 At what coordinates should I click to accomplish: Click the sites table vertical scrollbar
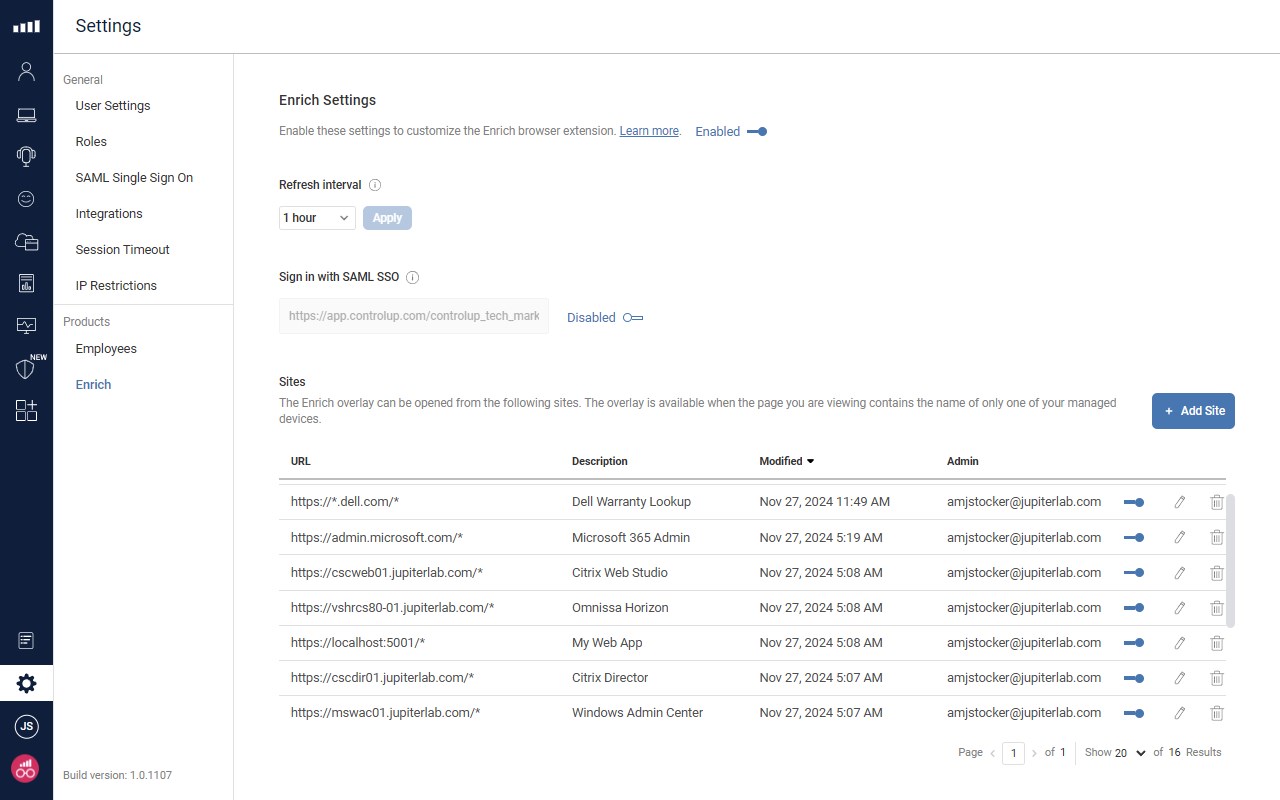click(x=1231, y=560)
